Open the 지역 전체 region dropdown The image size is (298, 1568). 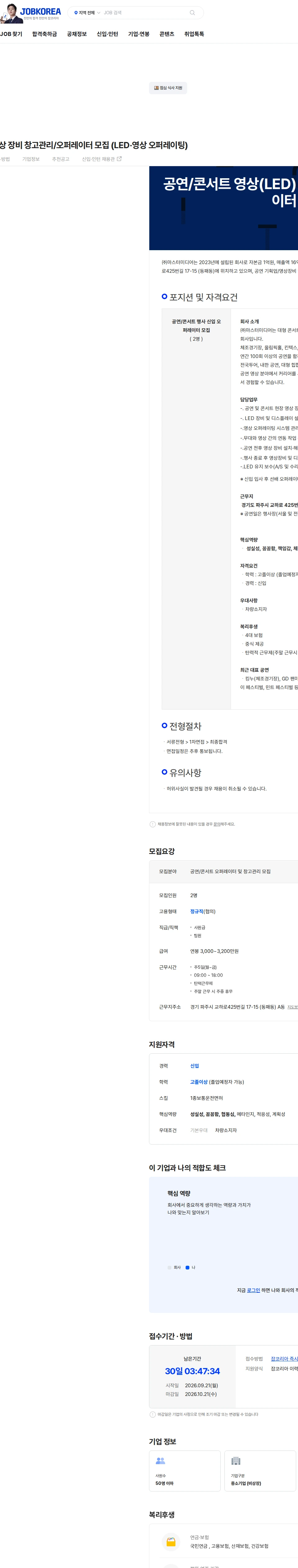tap(87, 12)
